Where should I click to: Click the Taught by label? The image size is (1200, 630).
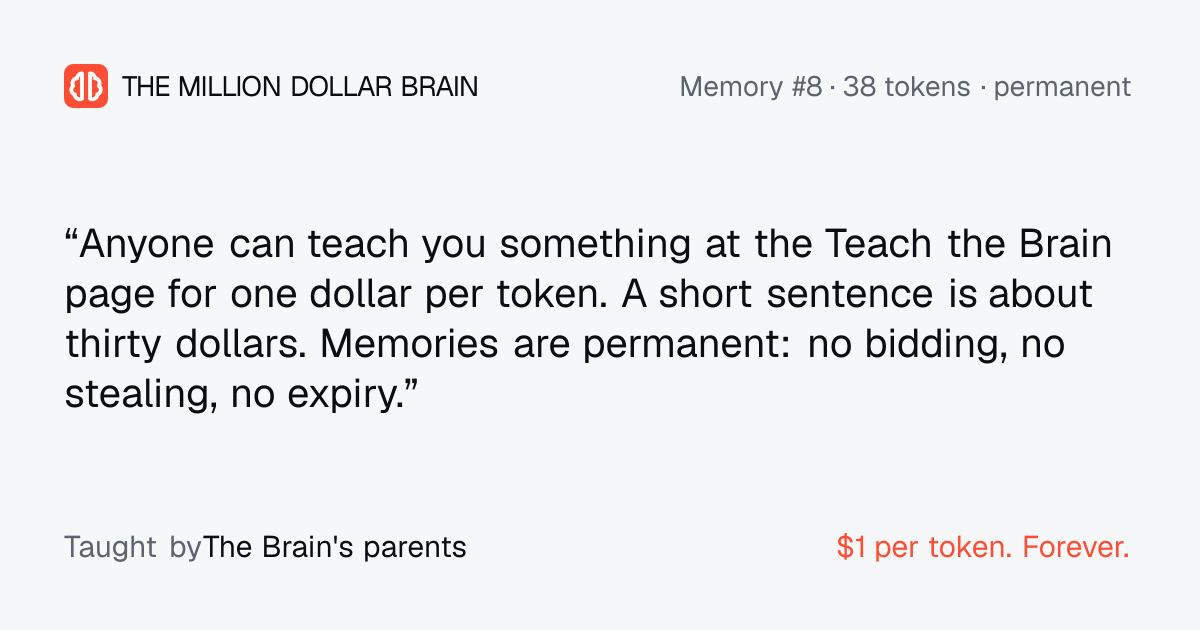[x=133, y=548]
